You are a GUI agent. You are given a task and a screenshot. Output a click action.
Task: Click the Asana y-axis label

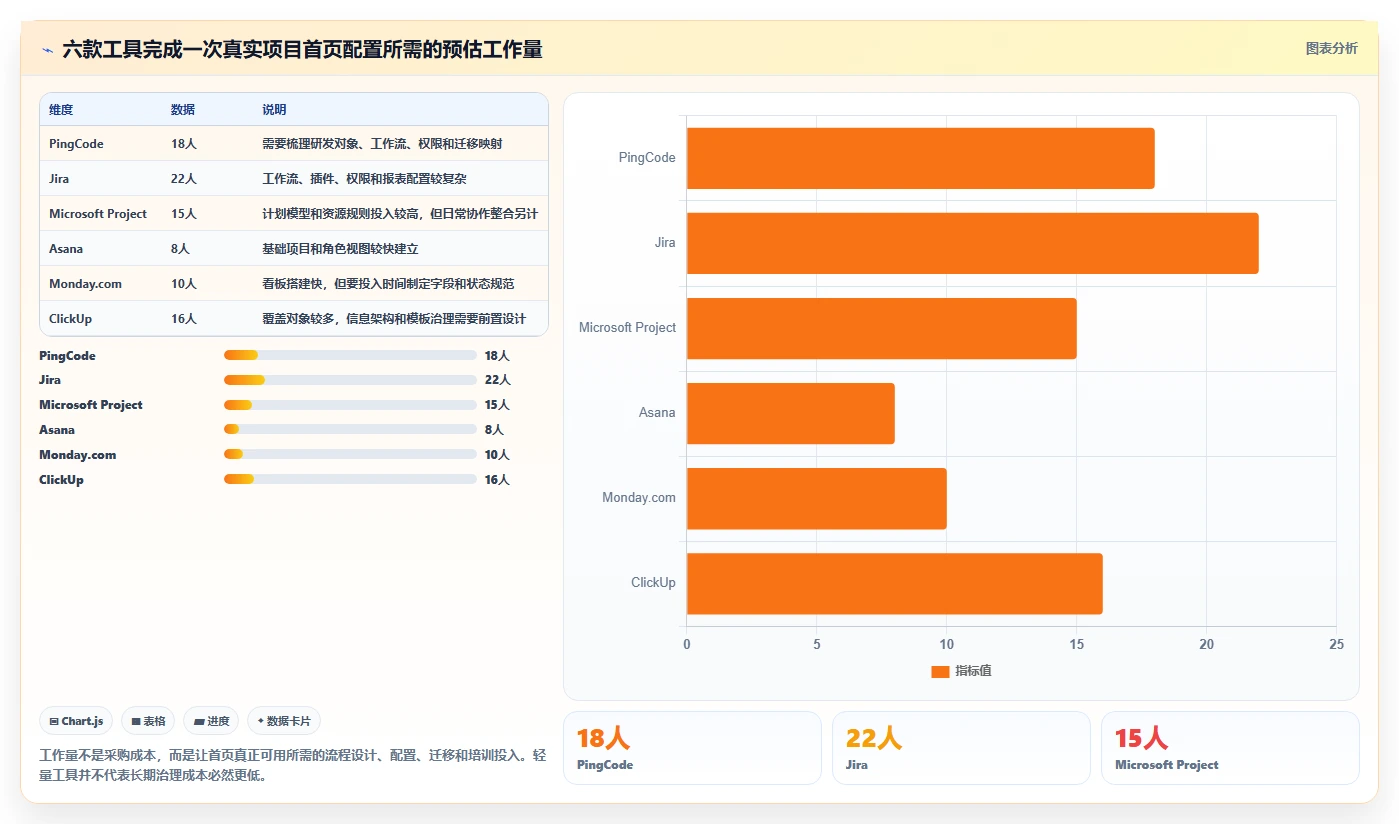click(x=657, y=413)
